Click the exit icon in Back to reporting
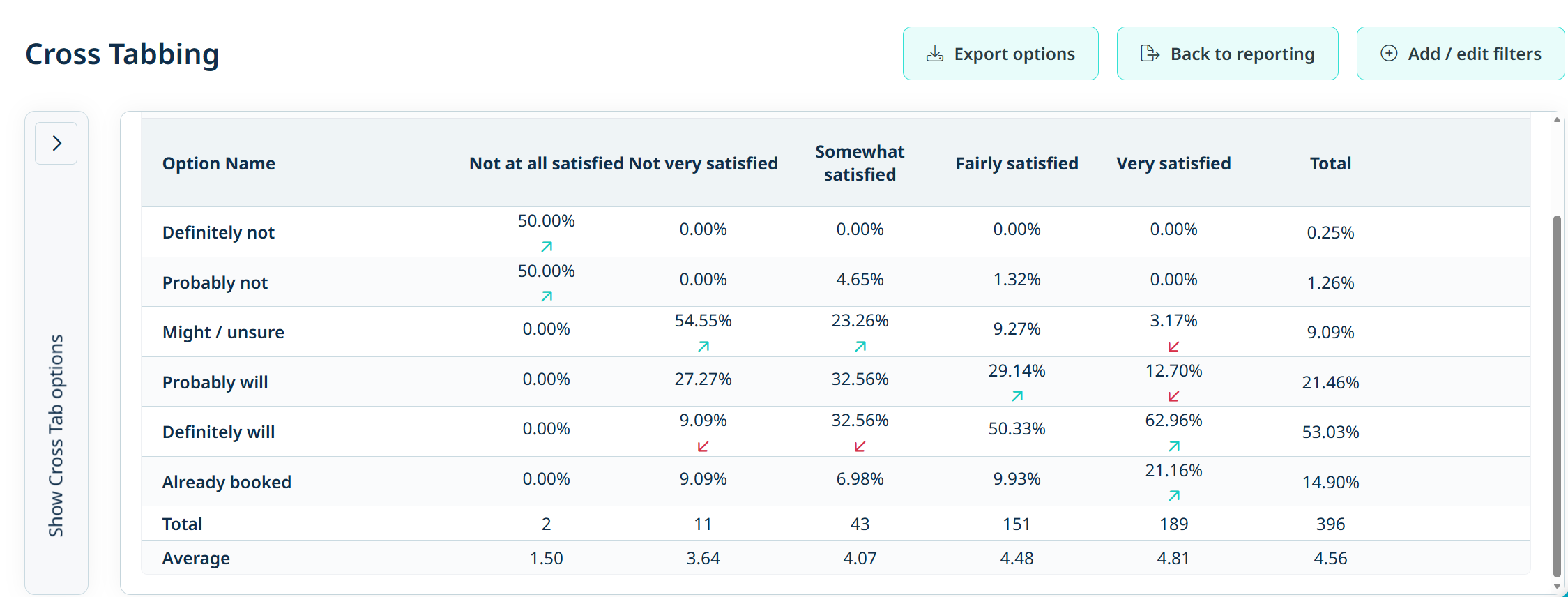The height and width of the screenshot is (597, 1568). point(1150,54)
